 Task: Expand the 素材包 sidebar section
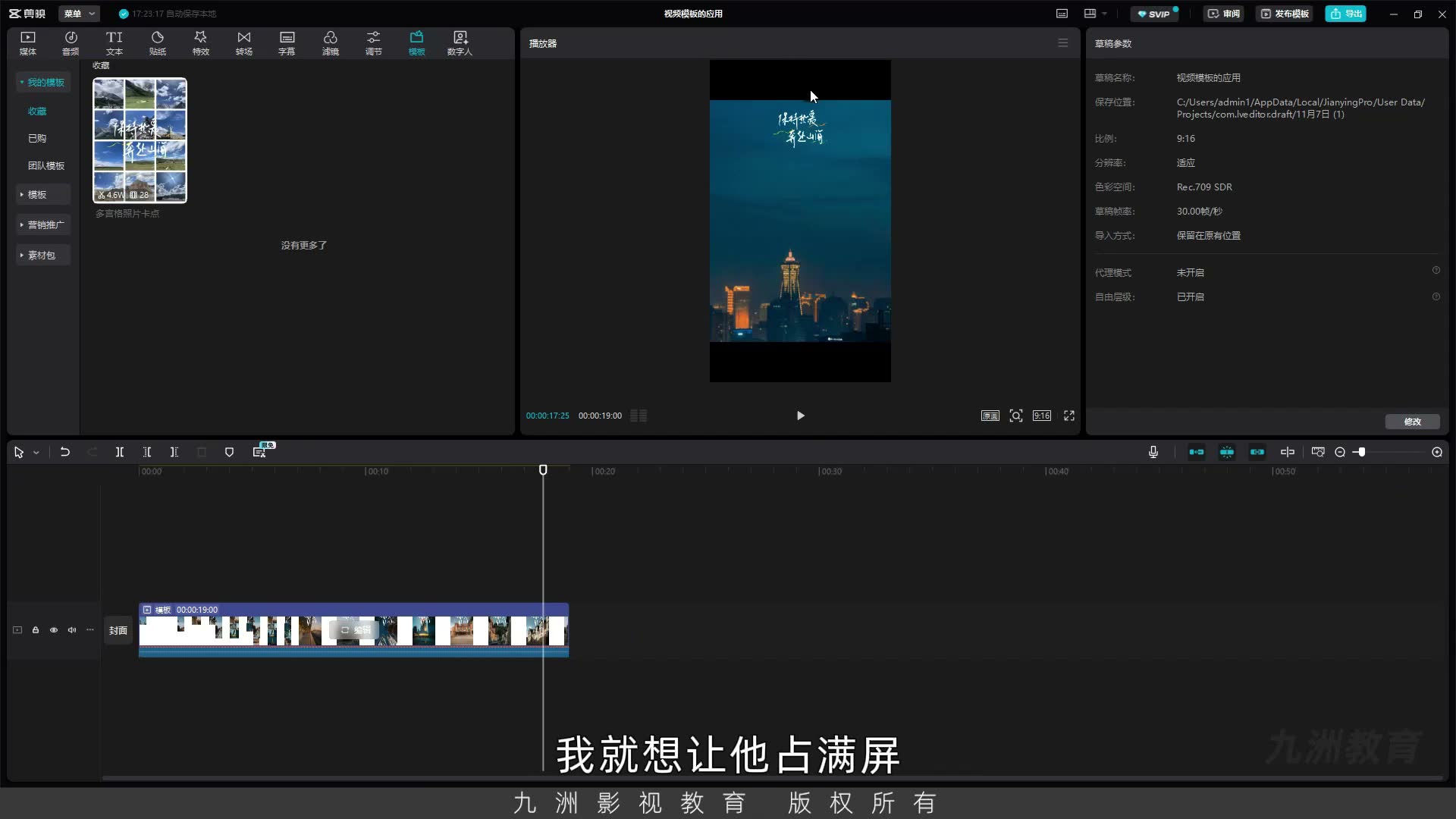pyautogui.click(x=44, y=256)
